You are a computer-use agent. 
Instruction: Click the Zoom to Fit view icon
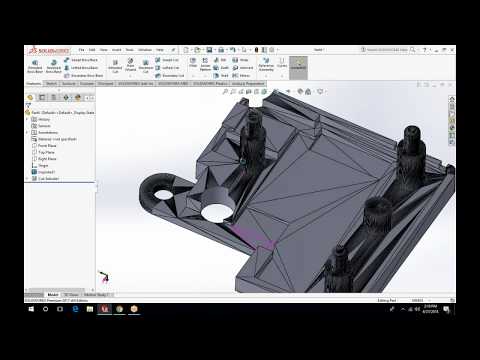pos(225,91)
